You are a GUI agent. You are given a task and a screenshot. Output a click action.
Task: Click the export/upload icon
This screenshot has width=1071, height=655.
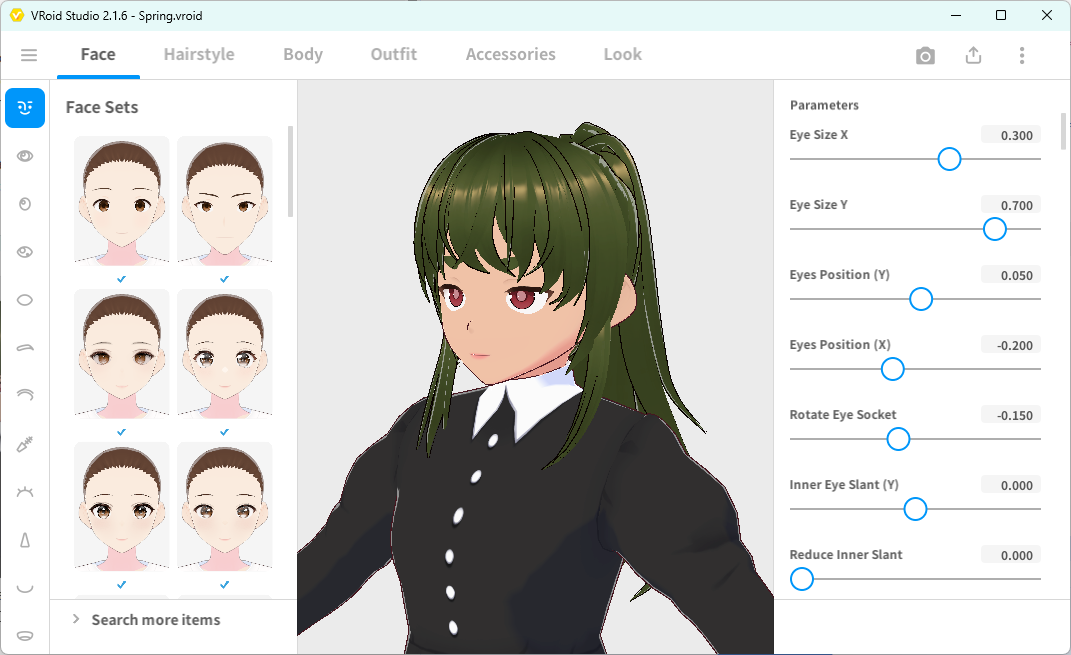coord(973,55)
